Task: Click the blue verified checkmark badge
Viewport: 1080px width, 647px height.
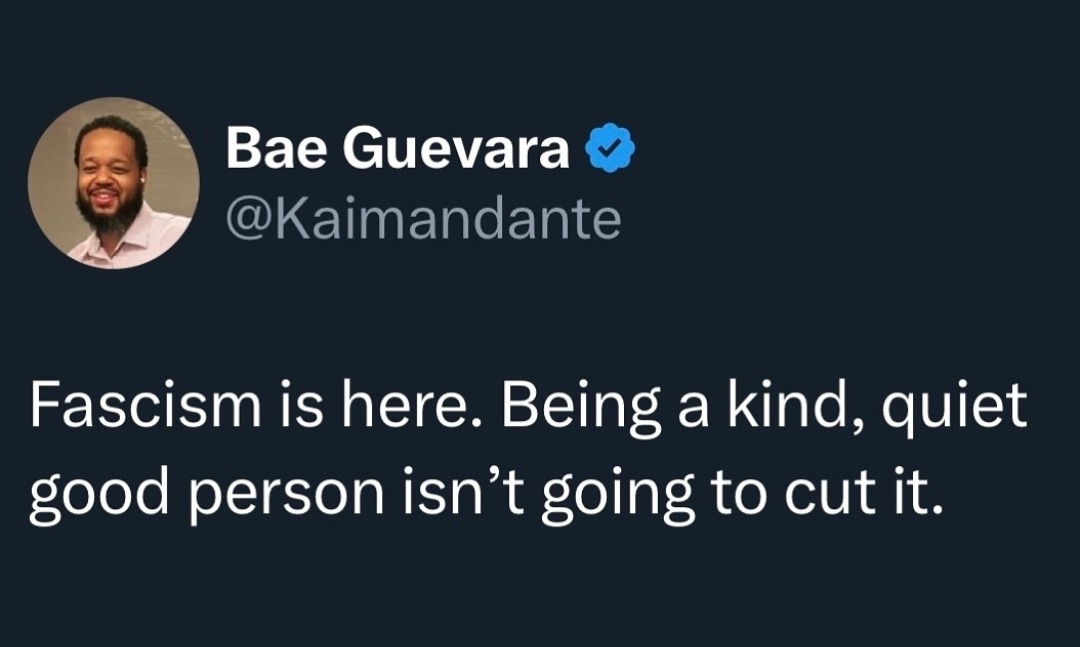Action: tap(610, 147)
